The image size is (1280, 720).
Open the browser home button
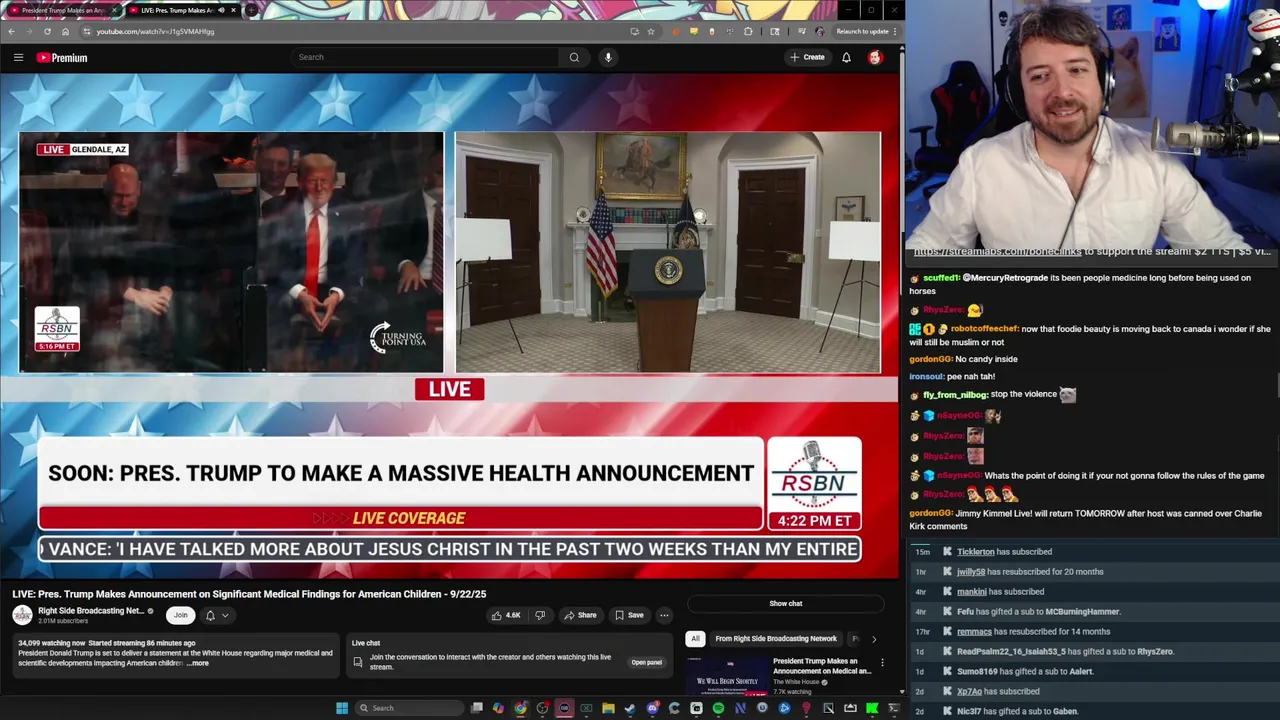pyautogui.click(x=65, y=31)
